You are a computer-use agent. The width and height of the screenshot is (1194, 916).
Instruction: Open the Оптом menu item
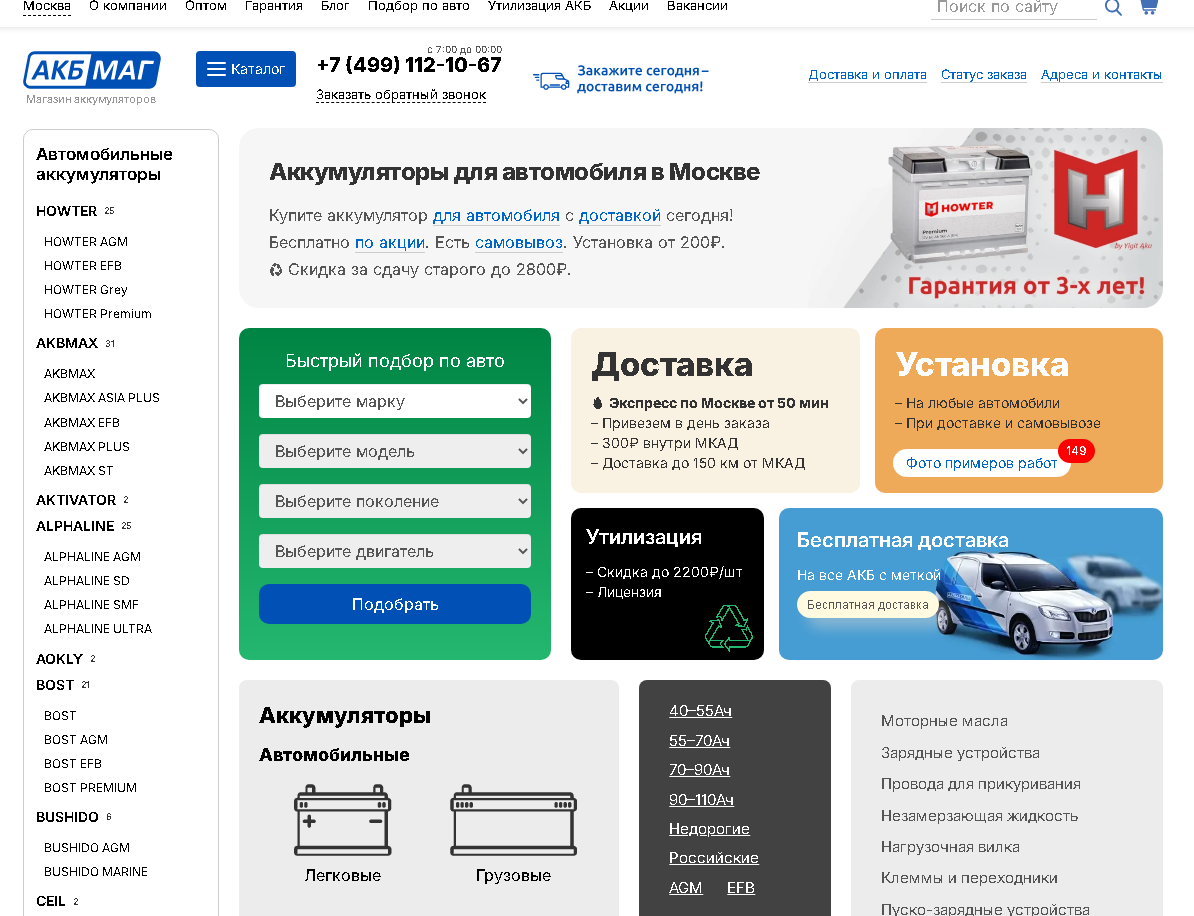206,6
